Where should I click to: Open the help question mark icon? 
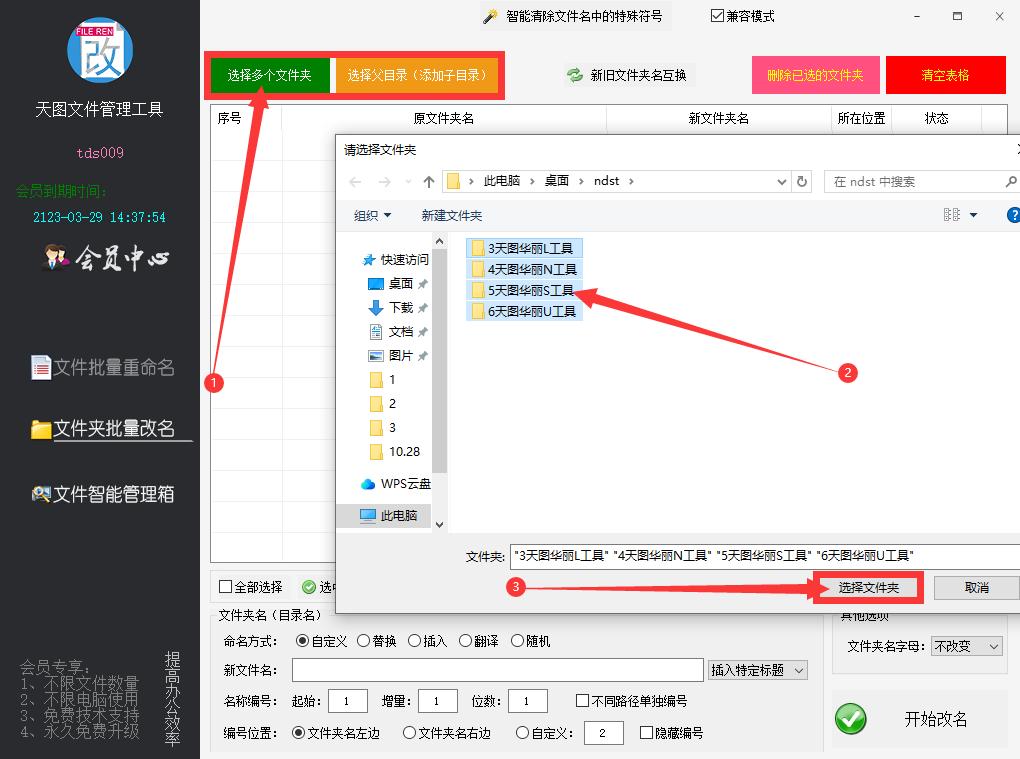click(1012, 215)
